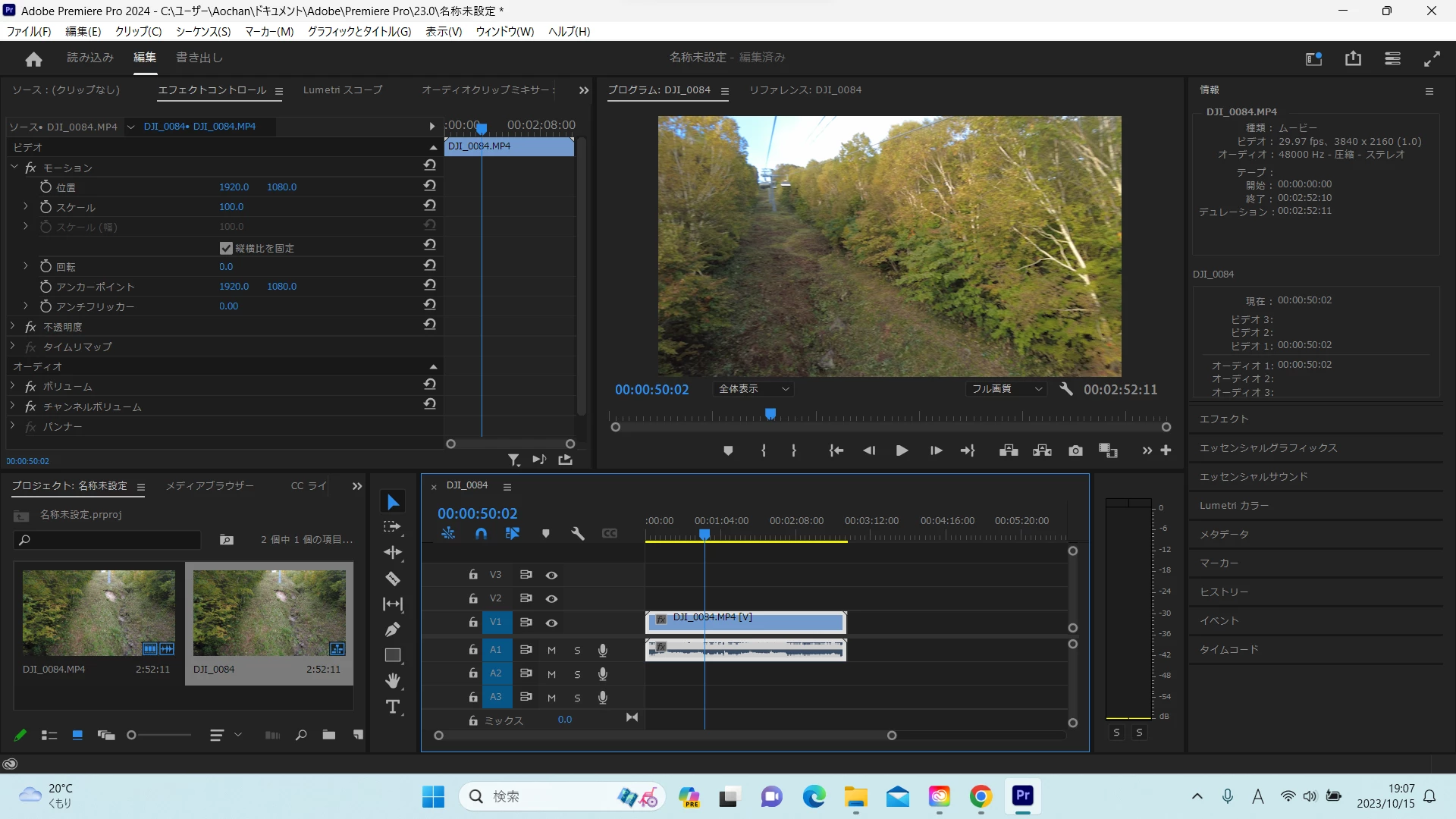Open the Home screen icon
The width and height of the screenshot is (1456, 819).
33,58
